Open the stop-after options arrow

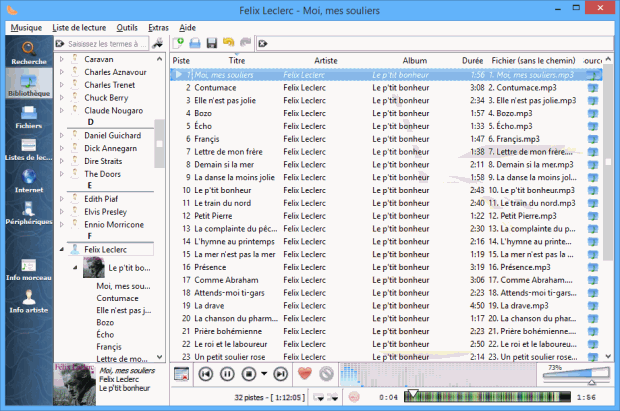264,374
